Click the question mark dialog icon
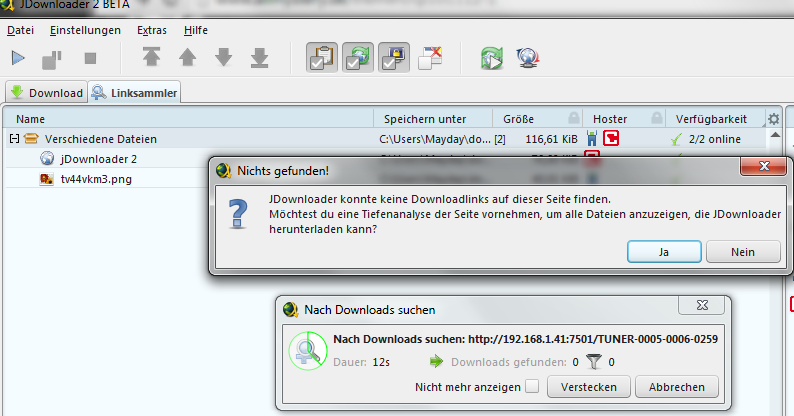794x416 pixels. point(238,214)
